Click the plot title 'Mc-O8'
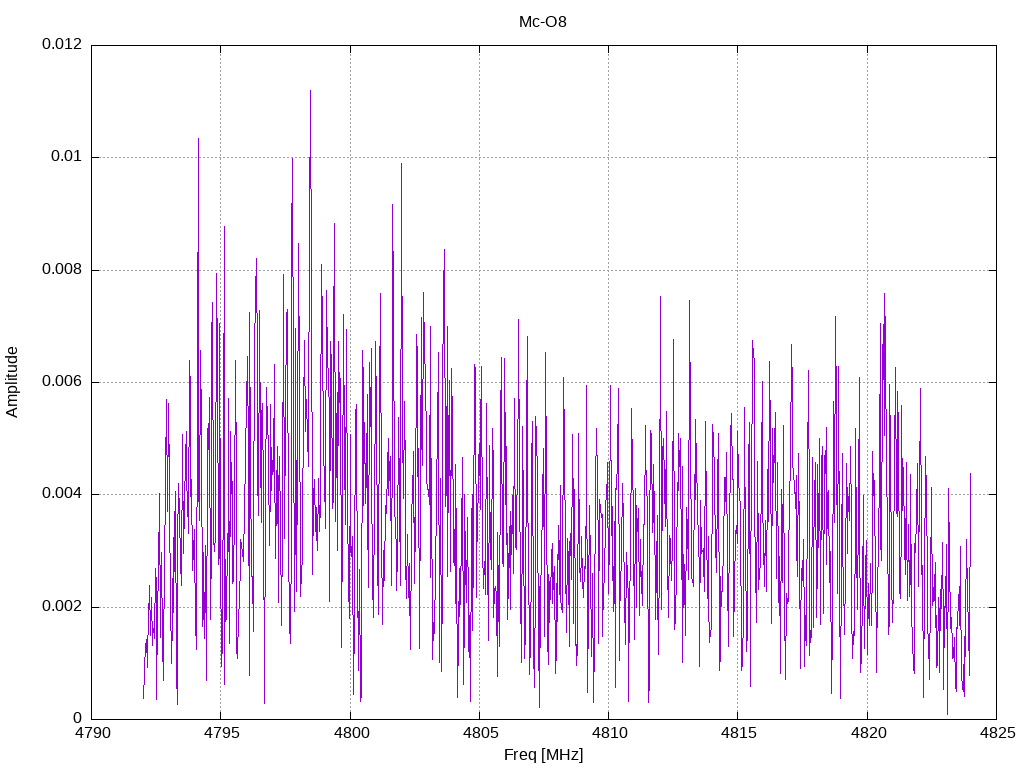The image size is (1024, 768). tap(543, 22)
